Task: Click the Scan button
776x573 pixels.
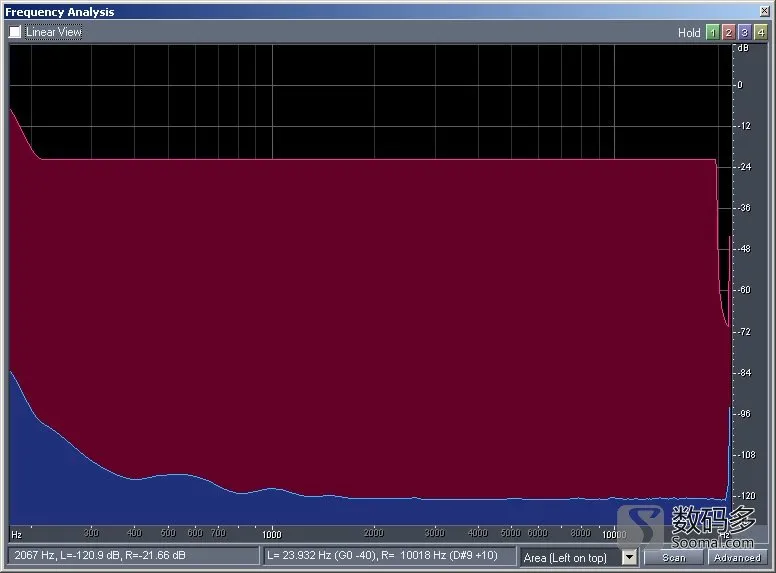Action: [x=674, y=558]
